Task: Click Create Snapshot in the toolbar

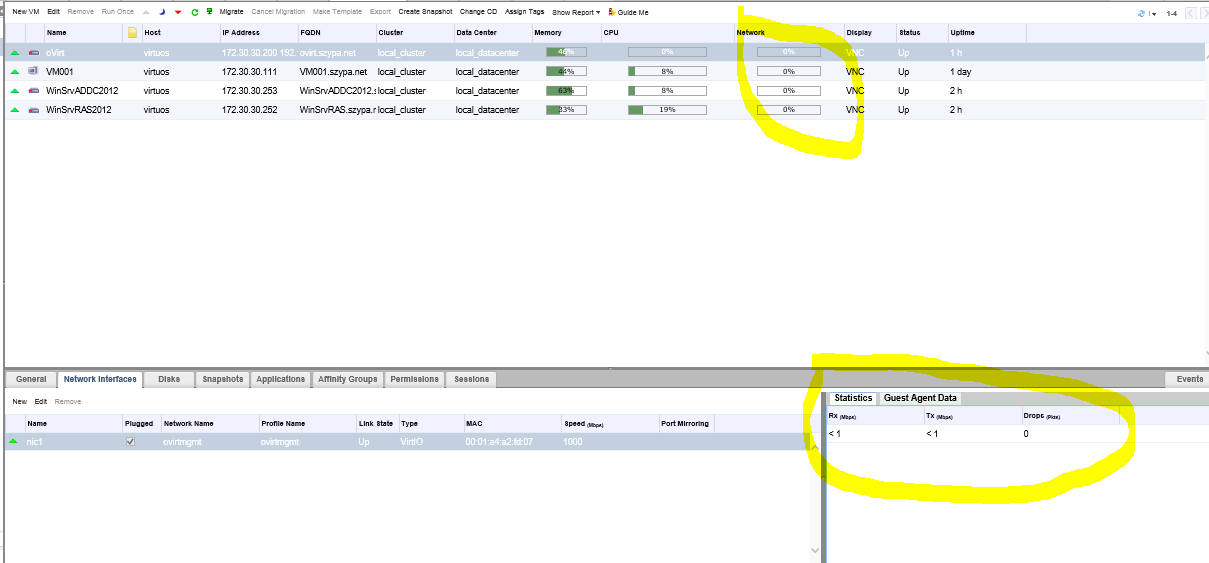Action: coord(425,12)
